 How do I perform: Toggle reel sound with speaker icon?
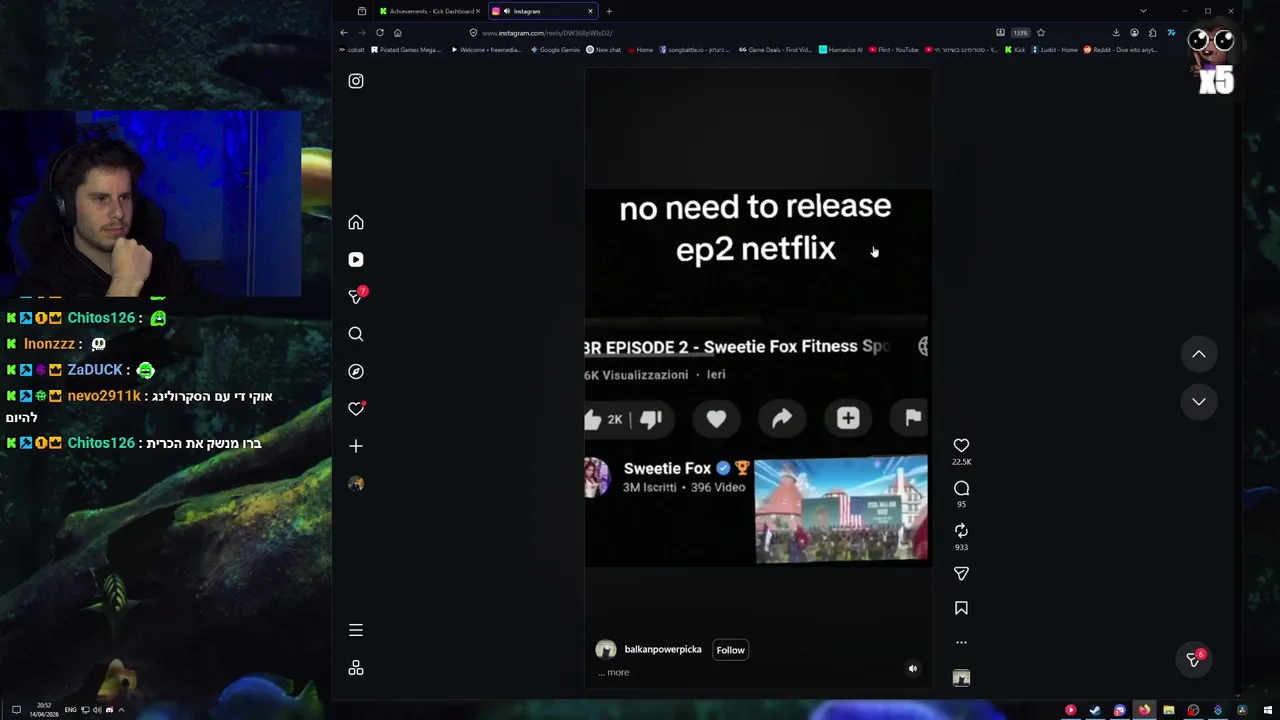[912, 668]
